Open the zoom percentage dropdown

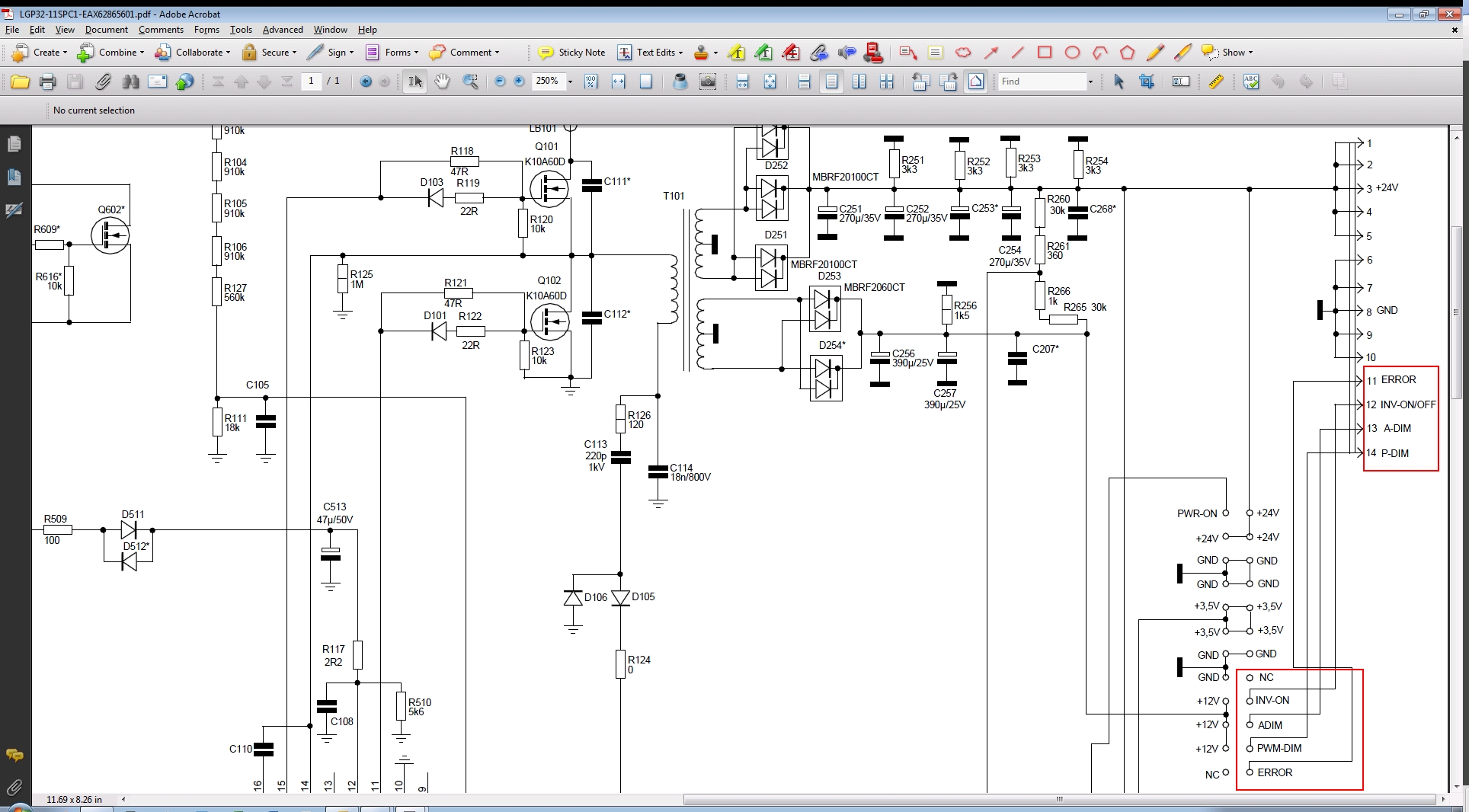pyautogui.click(x=570, y=82)
